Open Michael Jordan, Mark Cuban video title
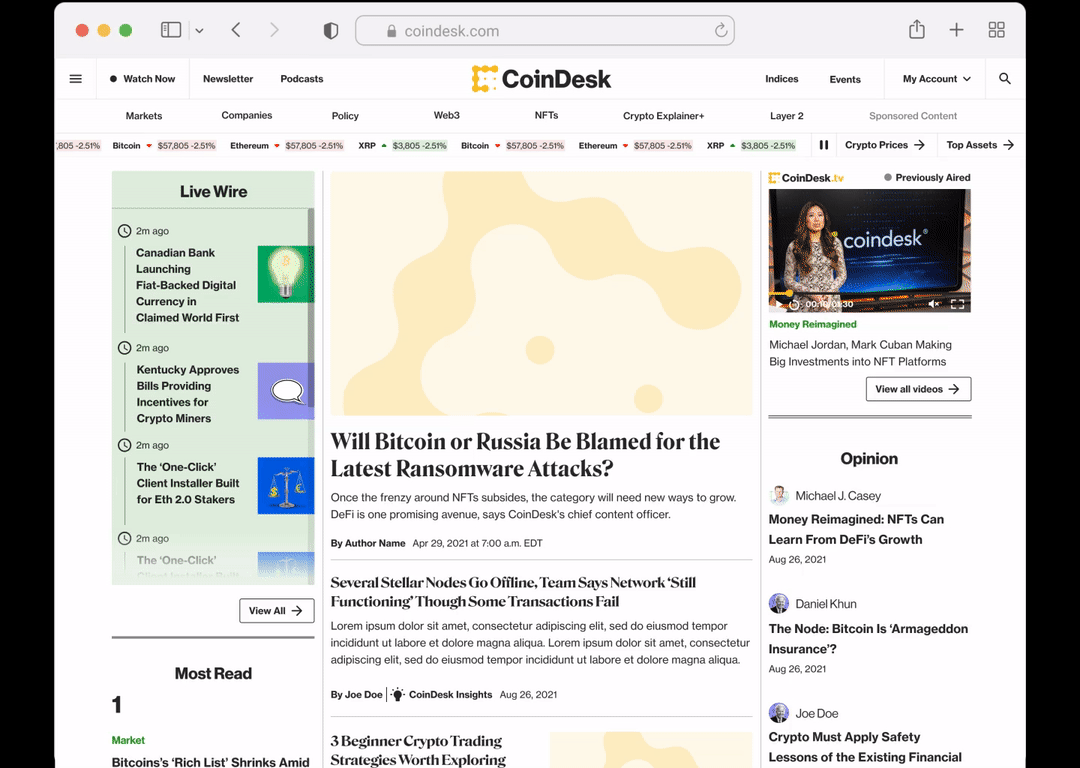Image resolution: width=1080 pixels, height=768 pixels. click(x=860, y=353)
